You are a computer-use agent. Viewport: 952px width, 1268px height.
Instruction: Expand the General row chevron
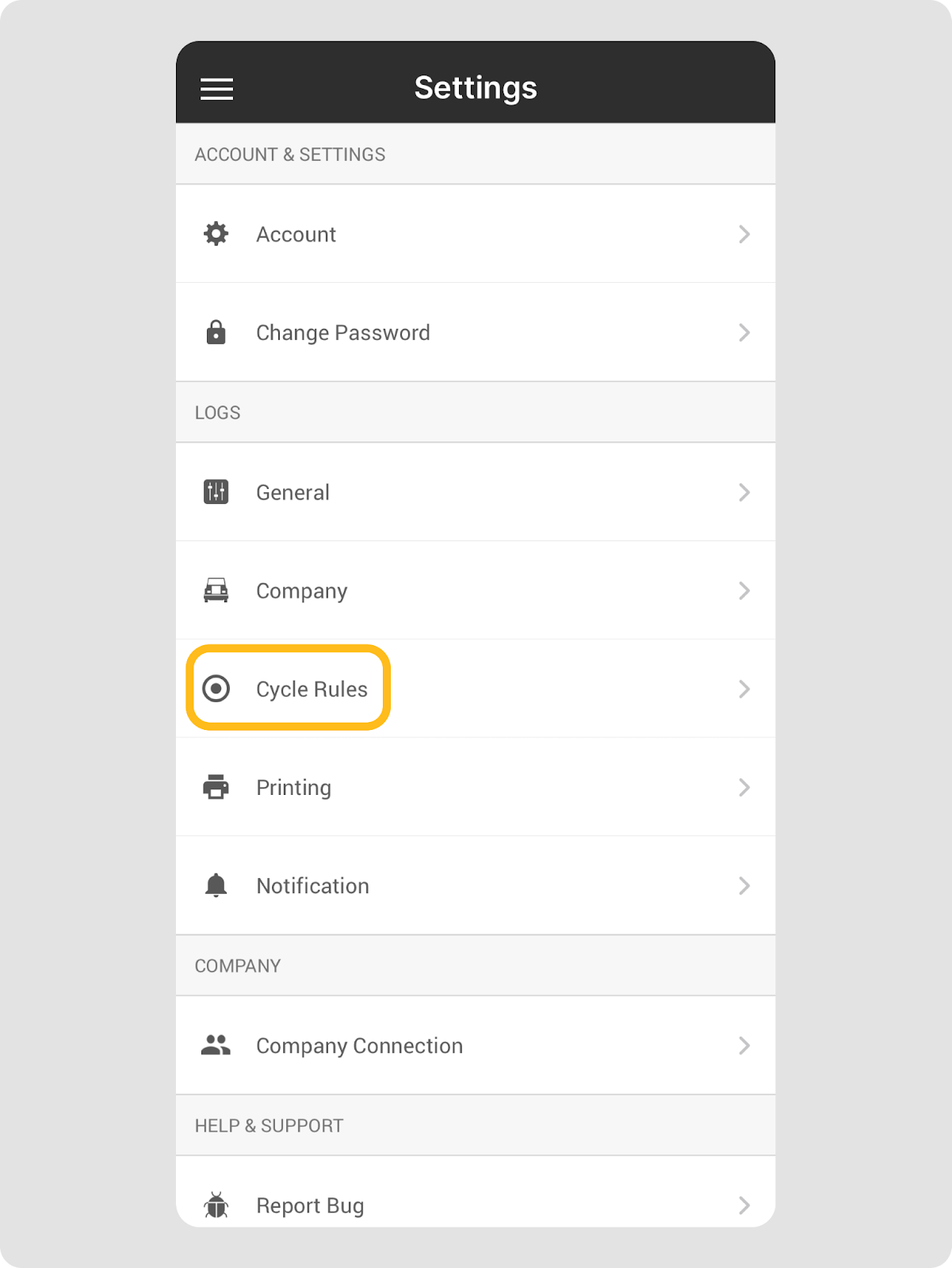tap(744, 492)
